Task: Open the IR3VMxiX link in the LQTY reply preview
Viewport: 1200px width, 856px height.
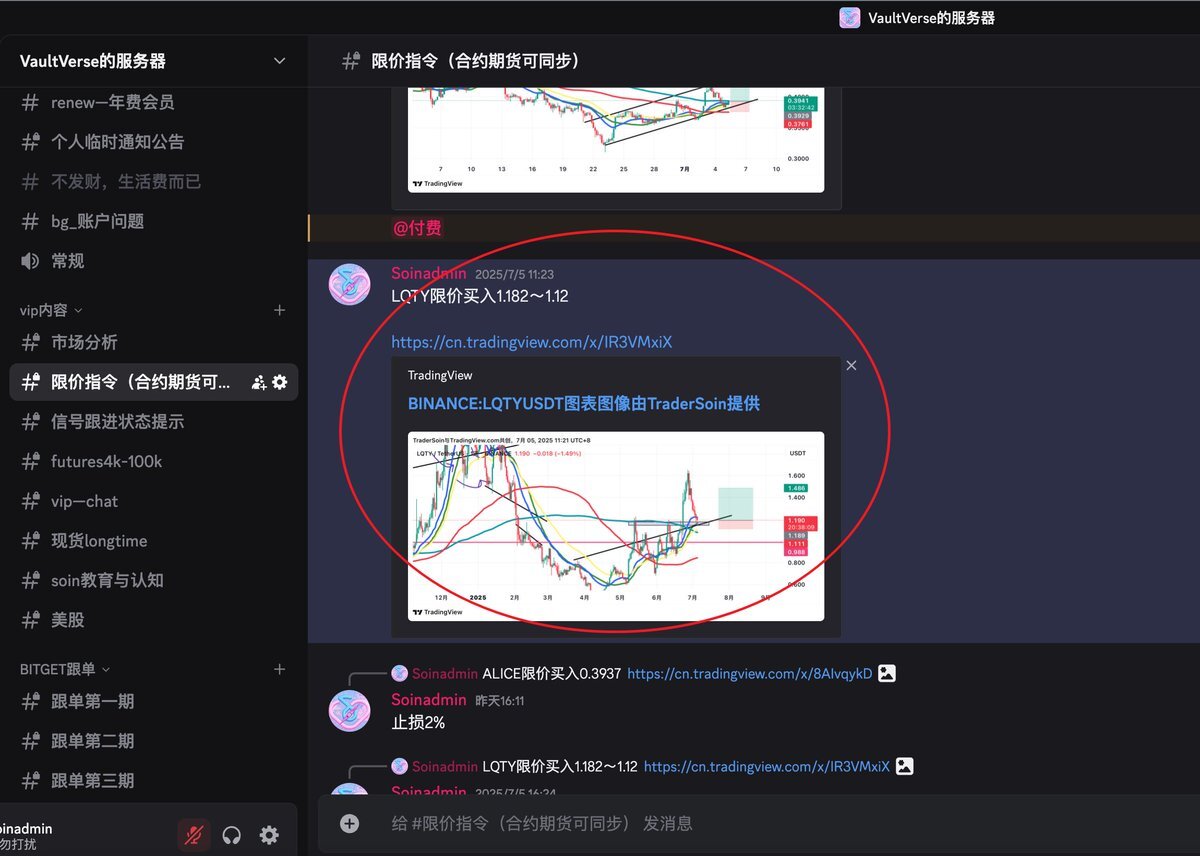Action: 767,767
